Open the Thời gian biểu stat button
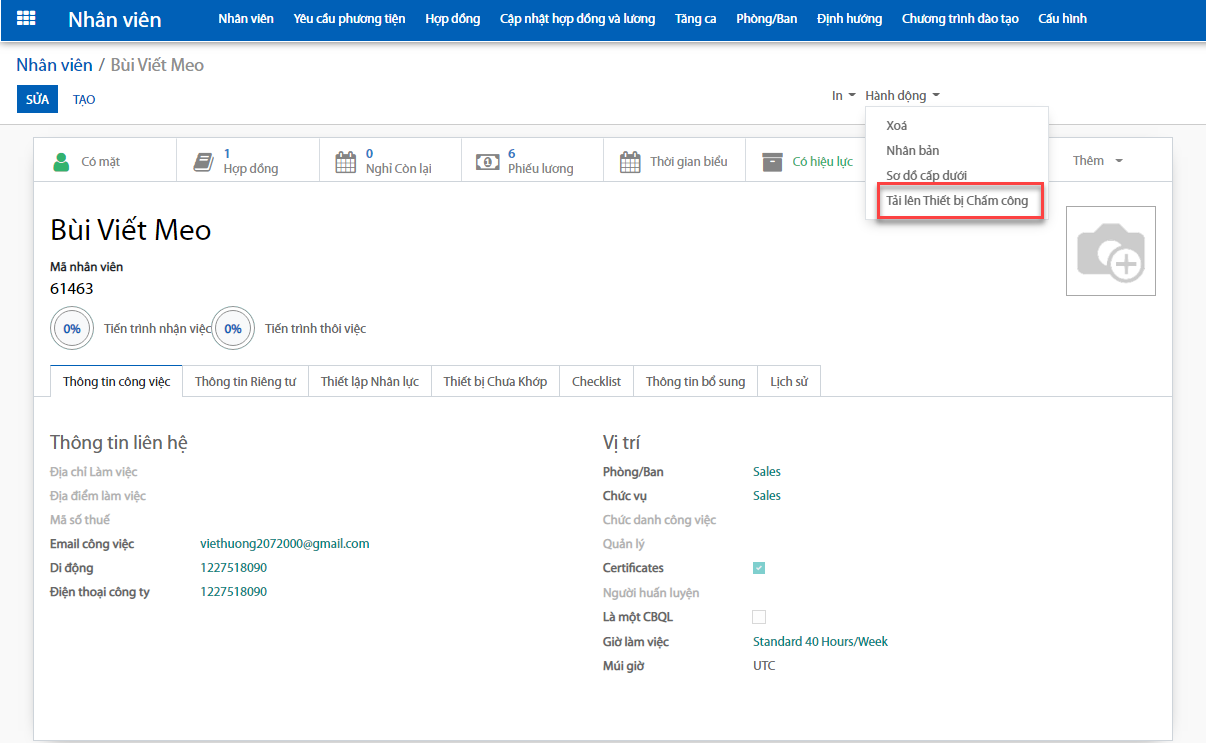 pos(674,161)
